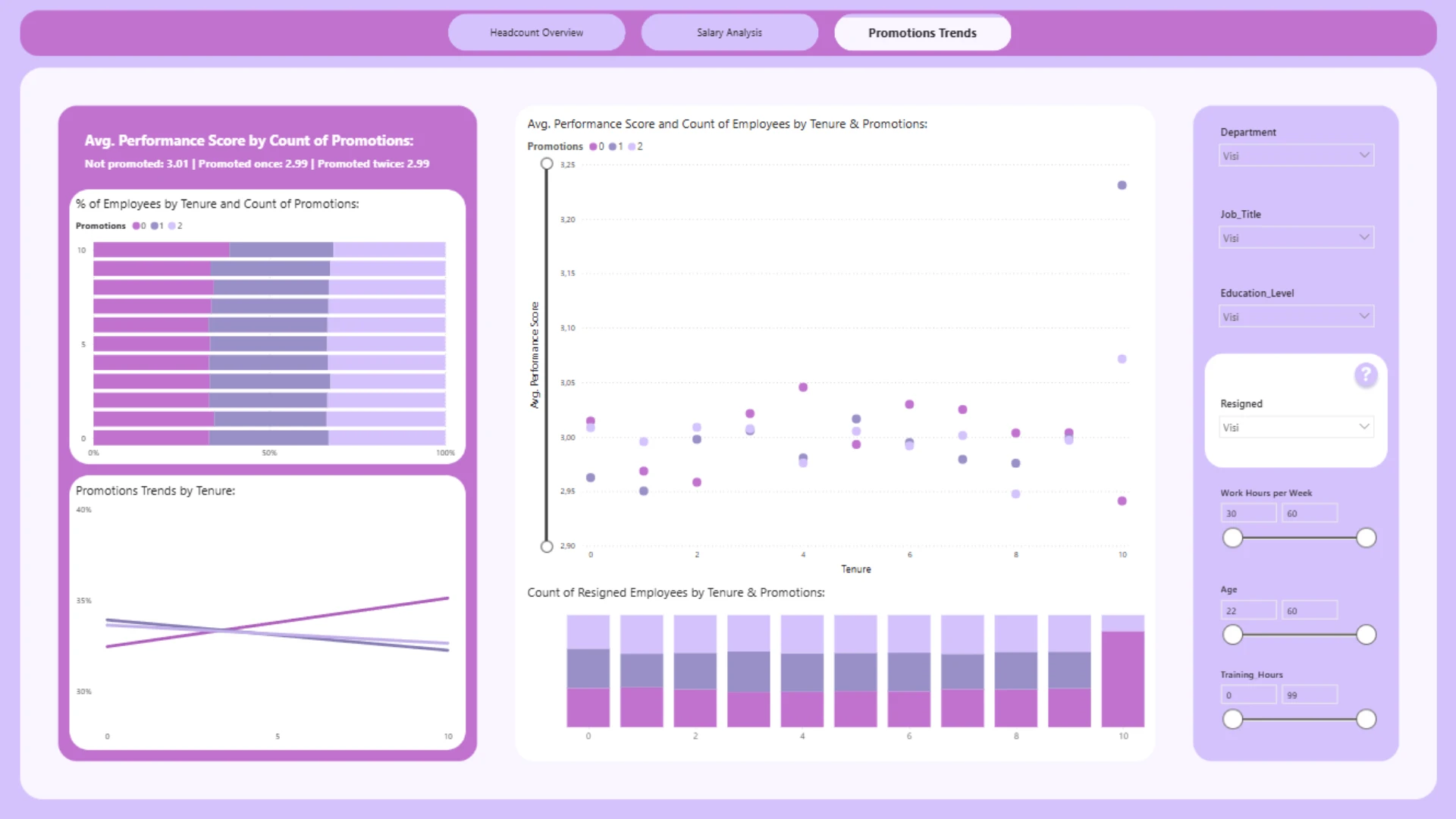Open the Resigned filter dropdown
The image size is (1456, 819).
1296,427
